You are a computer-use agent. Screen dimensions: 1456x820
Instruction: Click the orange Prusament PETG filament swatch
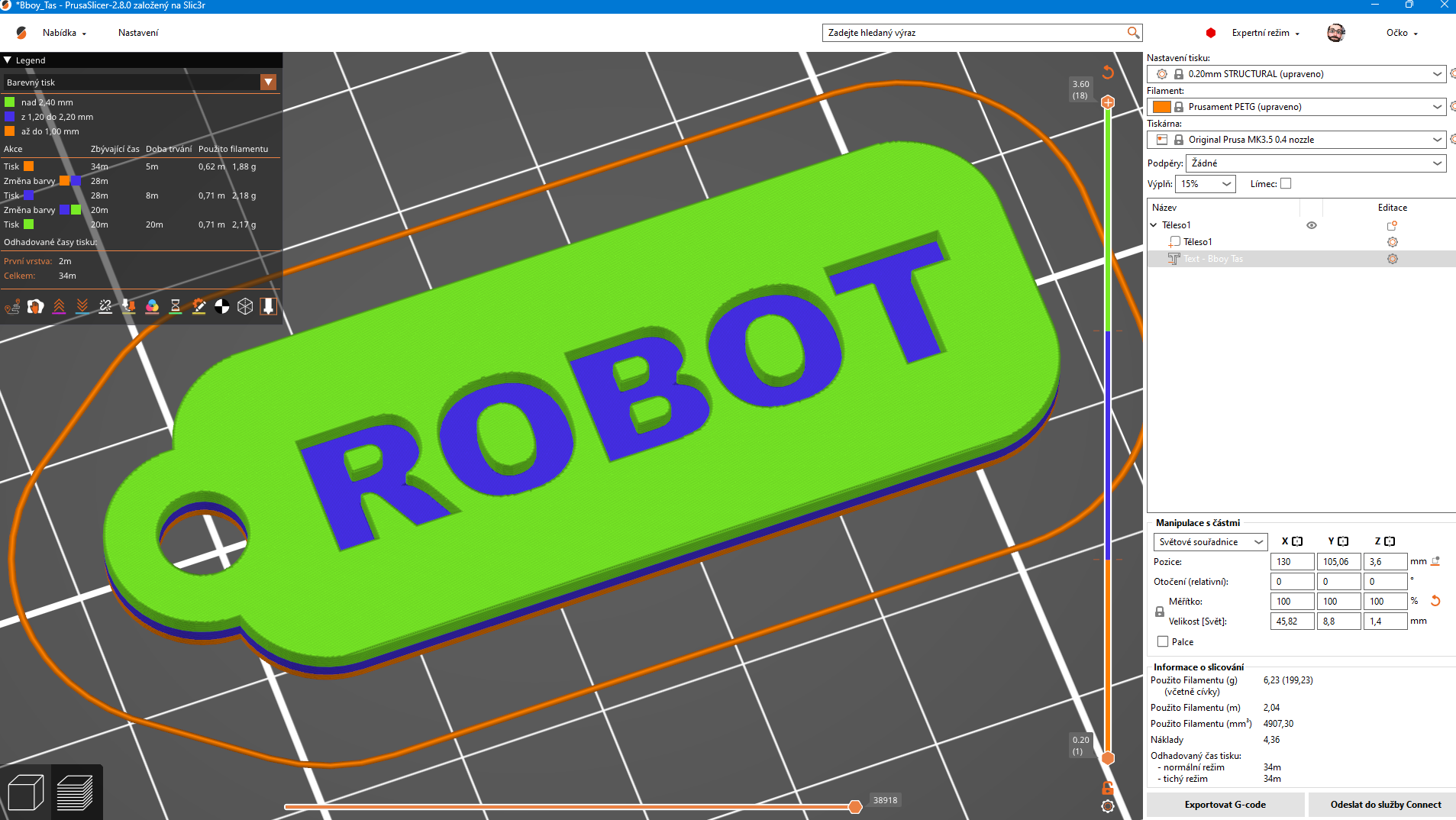[1162, 107]
